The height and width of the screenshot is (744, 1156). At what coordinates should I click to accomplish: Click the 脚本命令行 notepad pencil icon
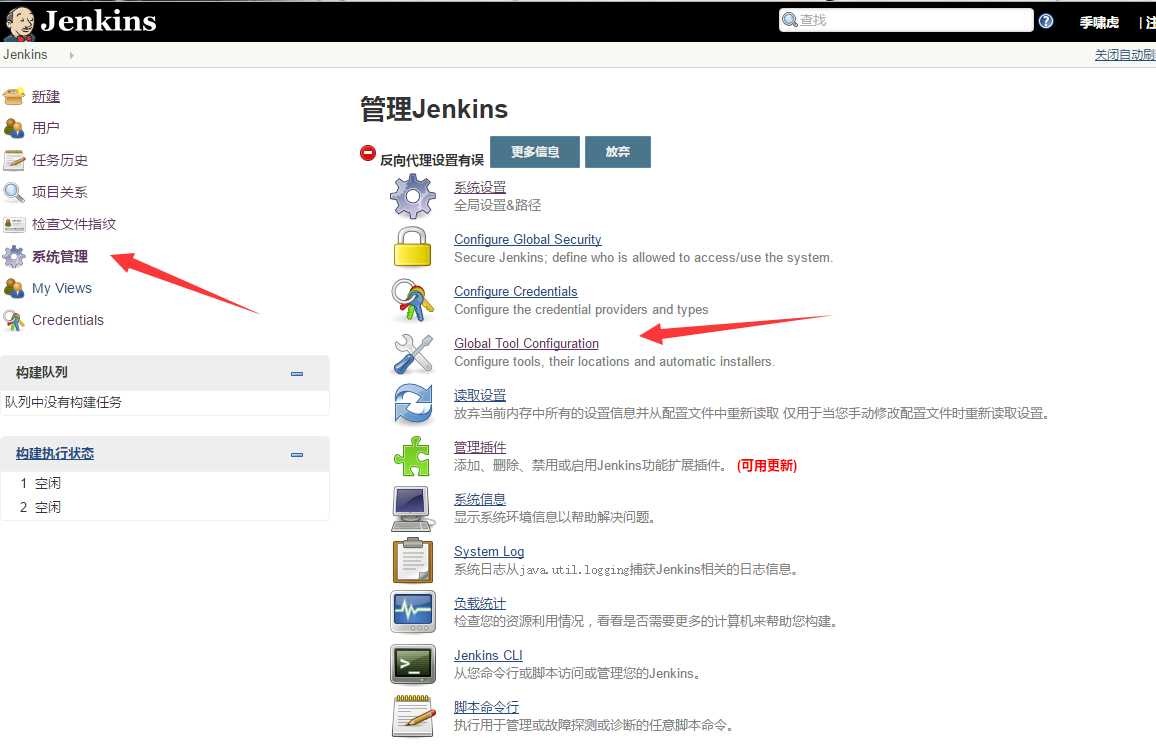click(x=413, y=715)
